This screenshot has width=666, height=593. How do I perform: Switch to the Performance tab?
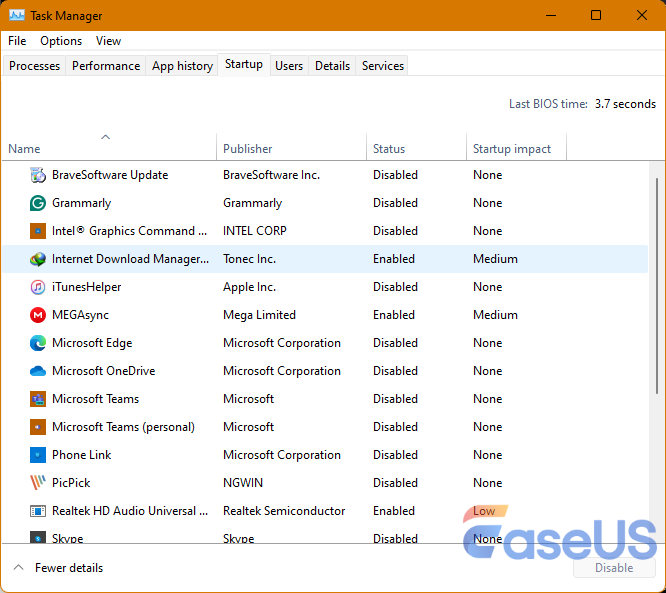106,66
